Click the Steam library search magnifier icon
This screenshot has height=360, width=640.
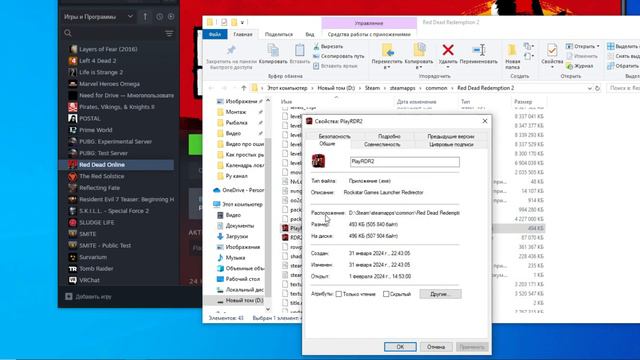tap(68, 33)
